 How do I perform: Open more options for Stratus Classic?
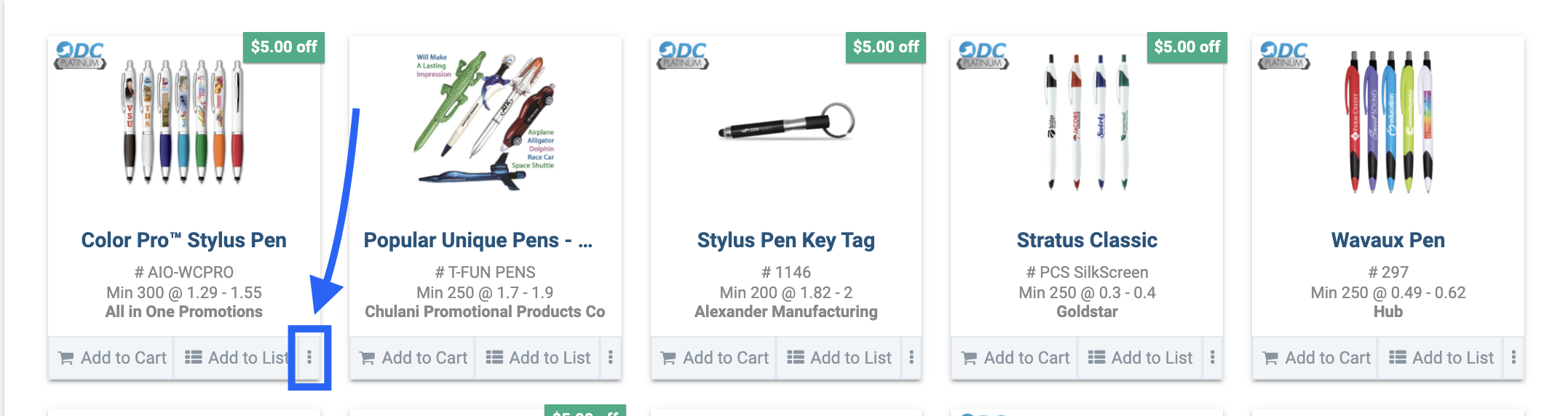(x=1212, y=357)
